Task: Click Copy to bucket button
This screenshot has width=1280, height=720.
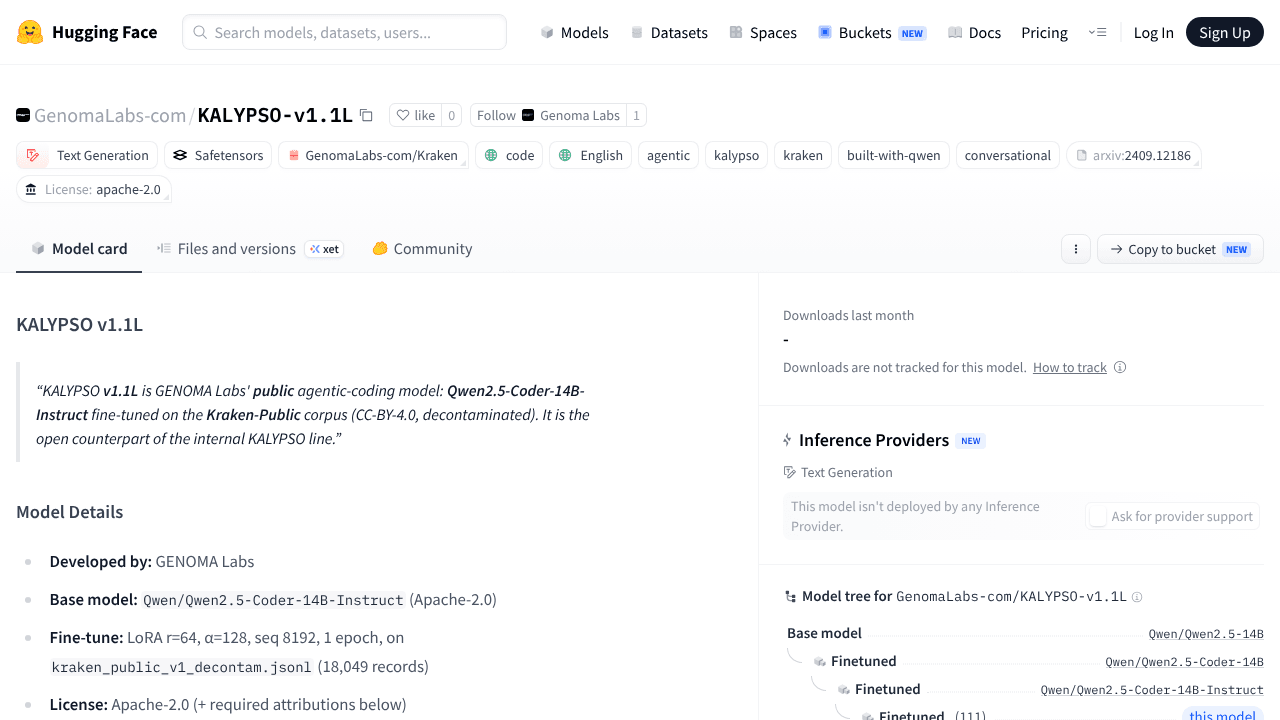Action: click(1180, 249)
